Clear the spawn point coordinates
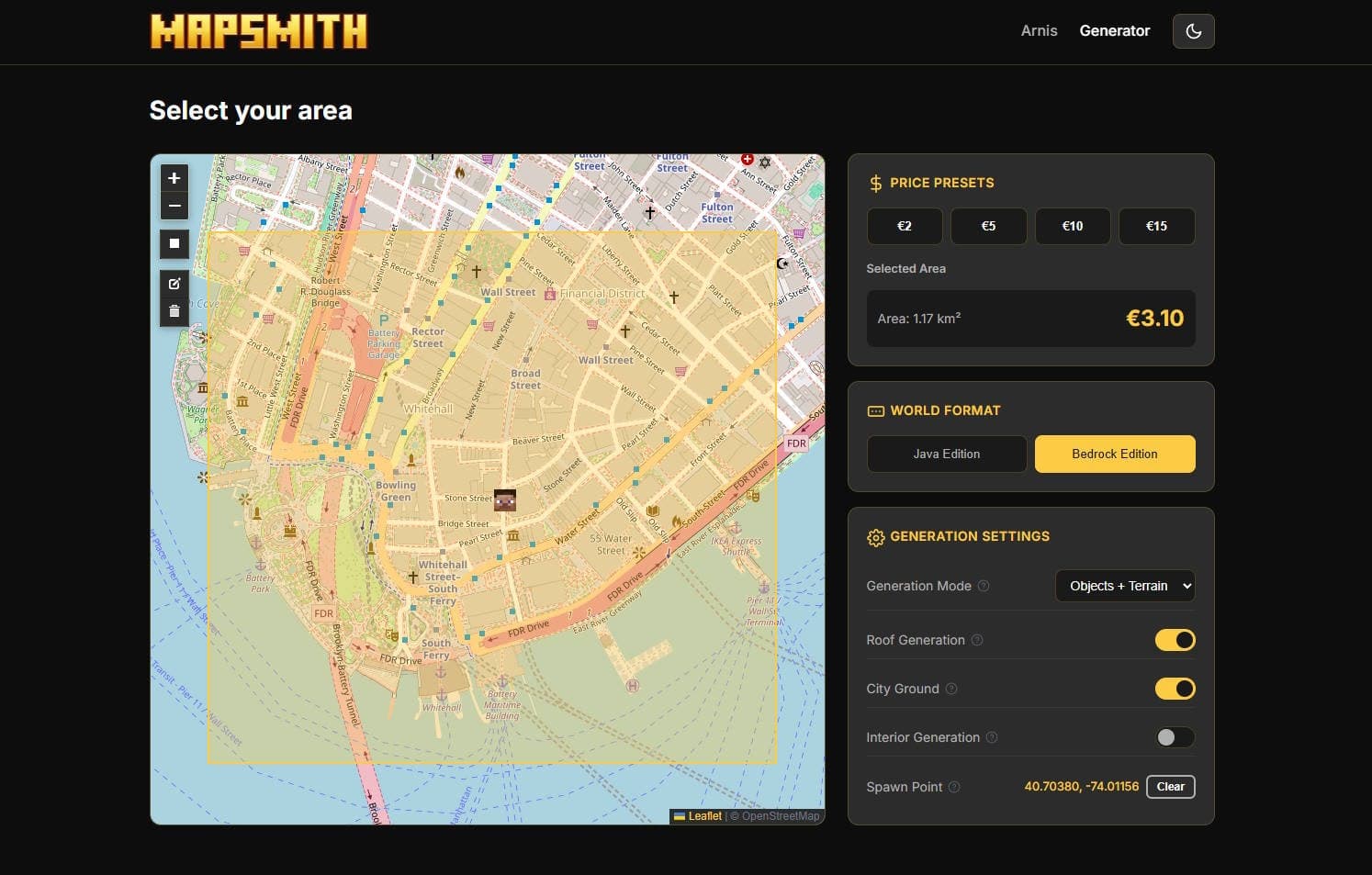This screenshot has width=1372, height=875. 1170,787
